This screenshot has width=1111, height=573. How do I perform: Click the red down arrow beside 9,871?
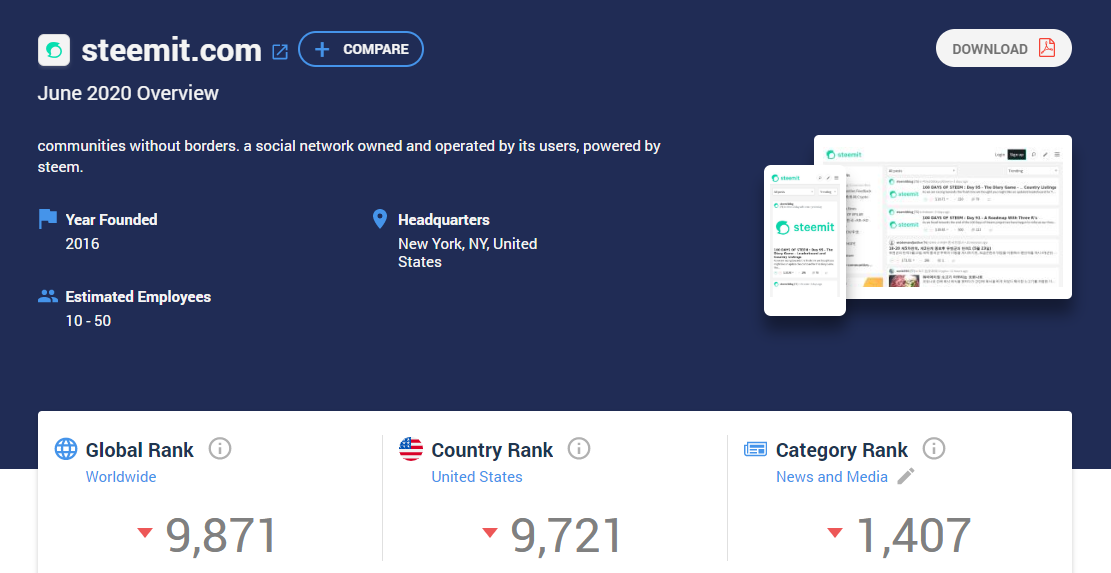[145, 532]
